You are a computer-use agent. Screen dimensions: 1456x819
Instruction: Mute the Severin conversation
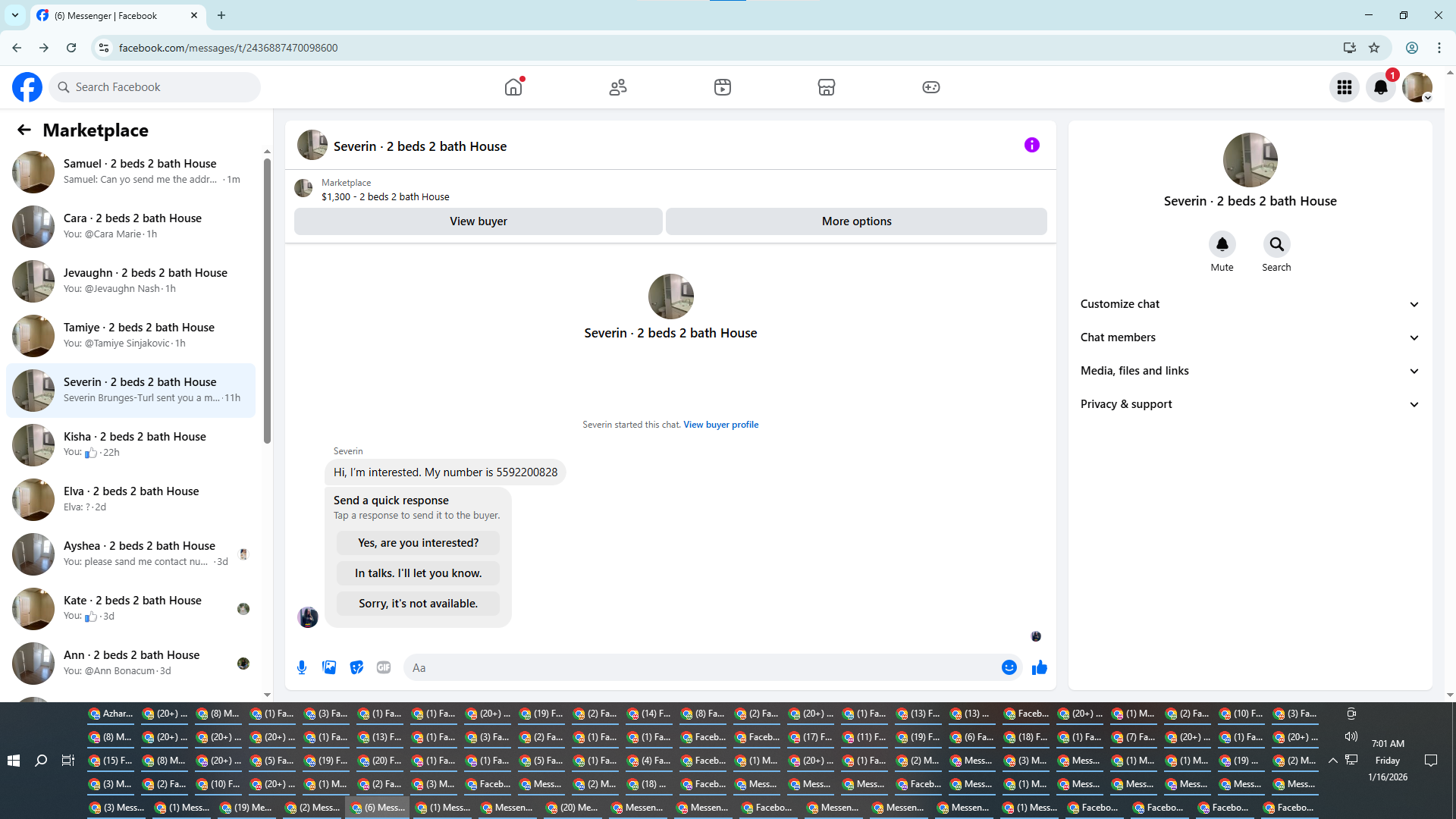1222,245
